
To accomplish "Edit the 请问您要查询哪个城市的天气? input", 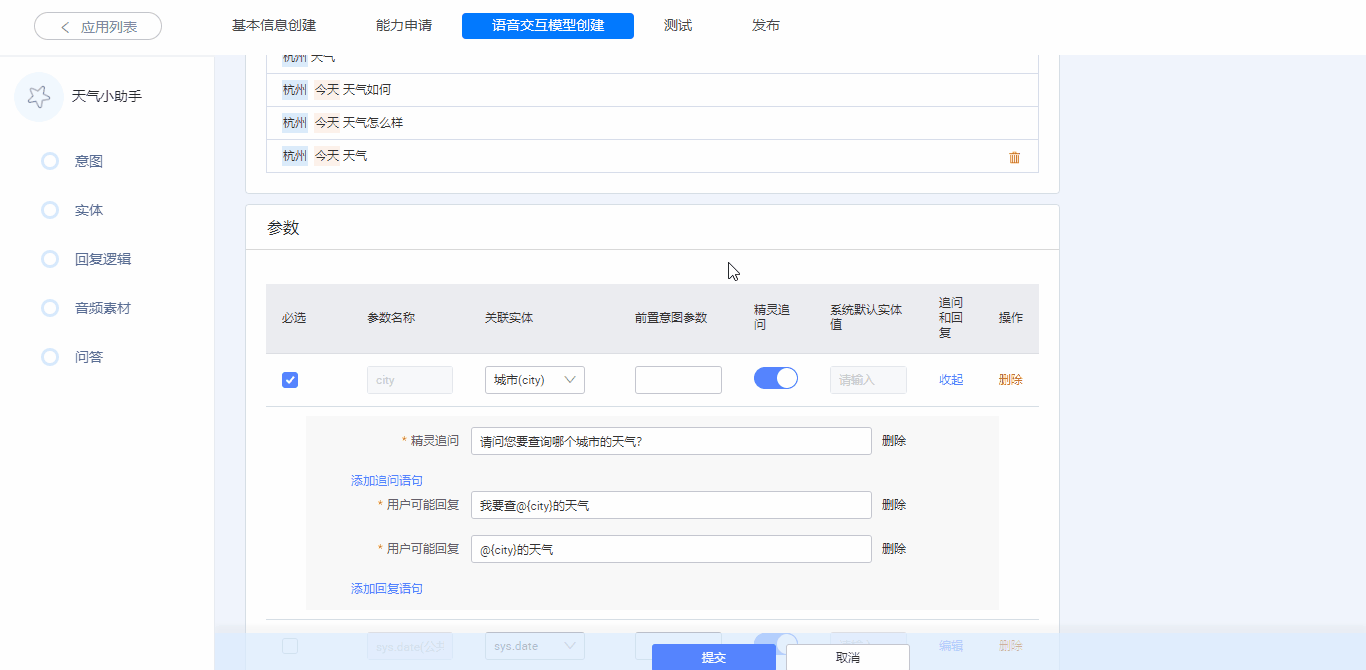I will [x=671, y=441].
